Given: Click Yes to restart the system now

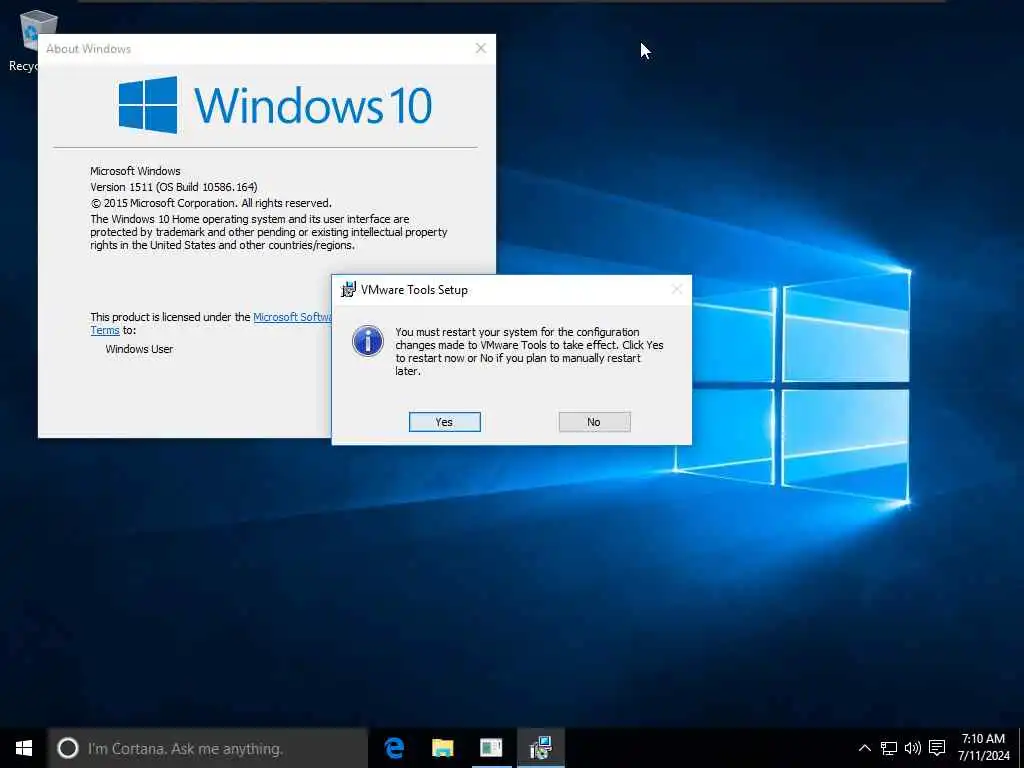Looking at the screenshot, I should point(445,422).
